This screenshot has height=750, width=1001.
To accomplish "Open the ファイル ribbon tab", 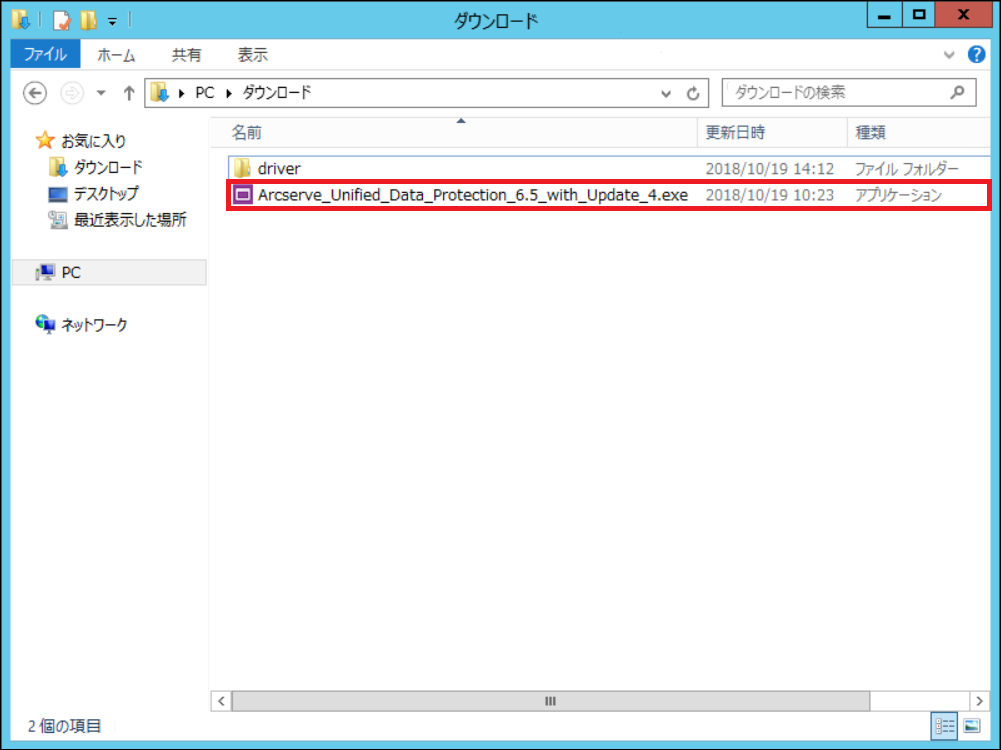I will pyautogui.click(x=45, y=54).
